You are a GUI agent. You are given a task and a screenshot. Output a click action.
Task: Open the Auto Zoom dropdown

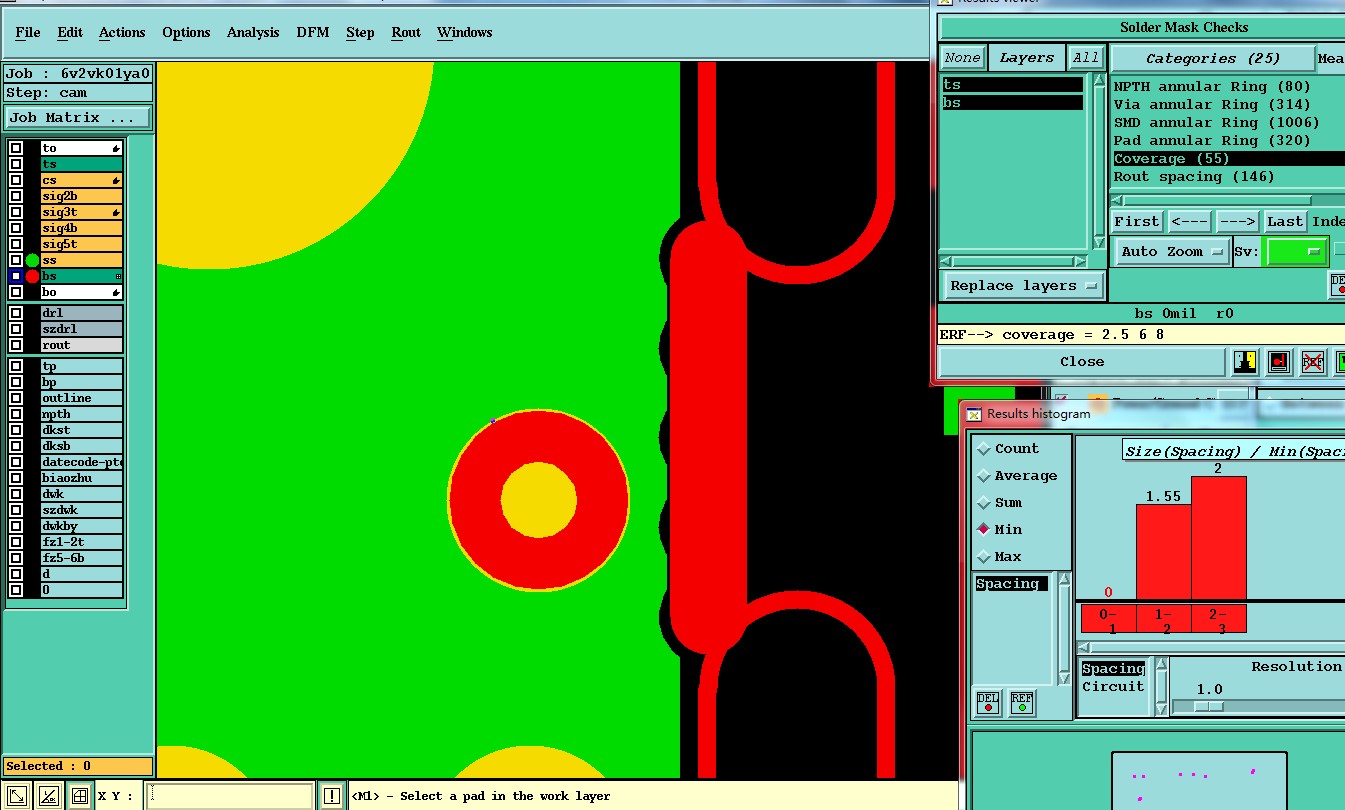pyautogui.click(x=1173, y=252)
